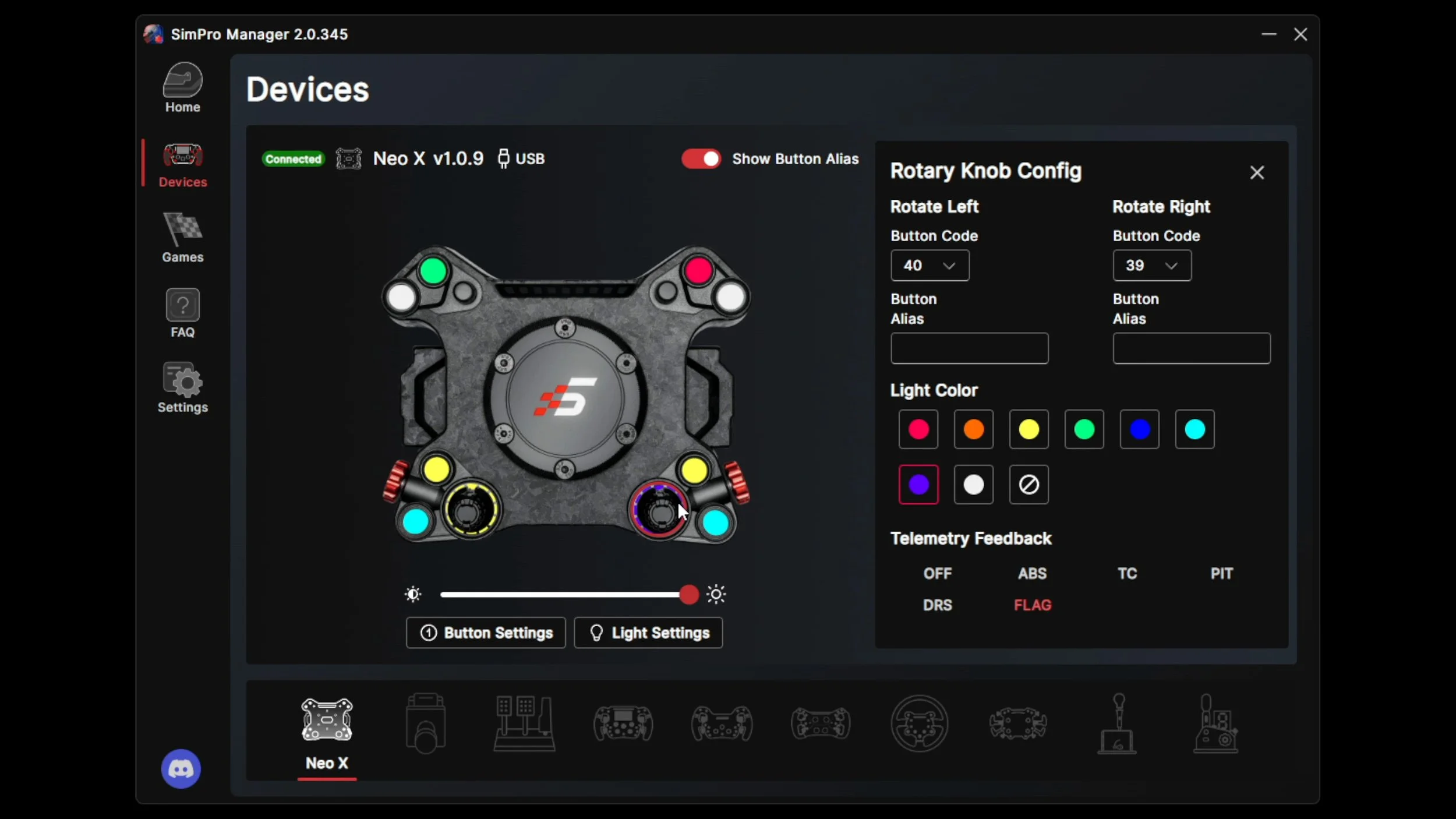Viewport: 1456px width, 819px height.
Task: Open Rotate Left button code dropdown
Action: pyautogui.click(x=930, y=266)
